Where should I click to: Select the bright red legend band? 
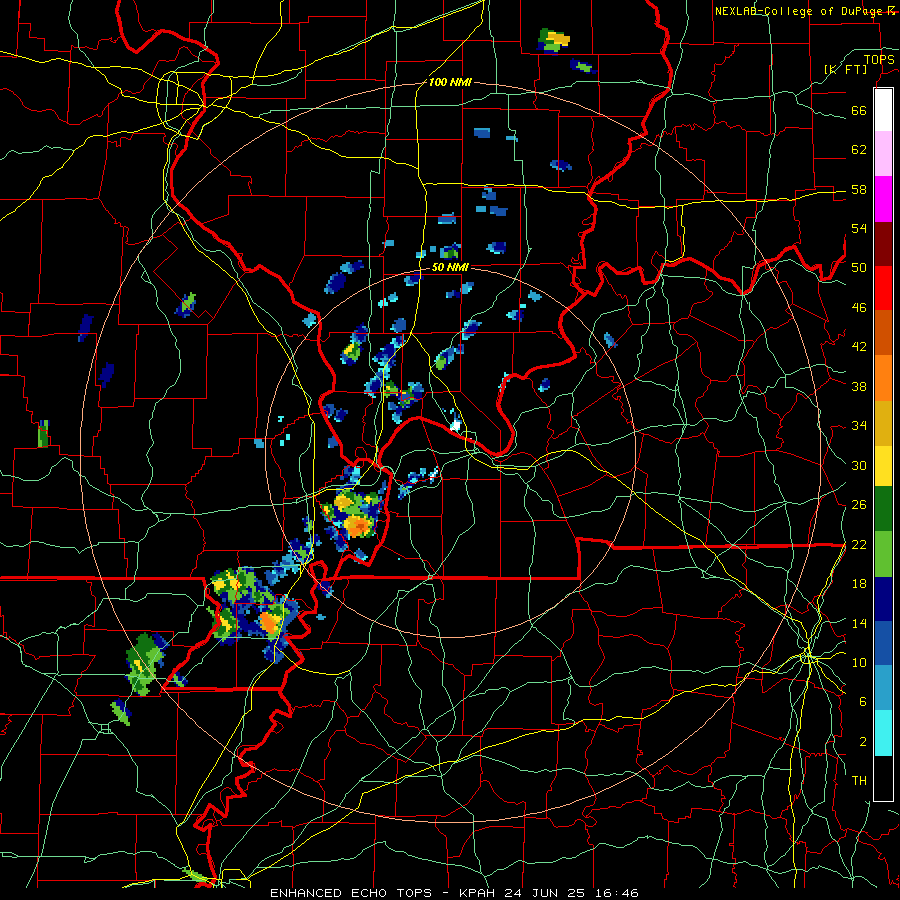[883, 288]
